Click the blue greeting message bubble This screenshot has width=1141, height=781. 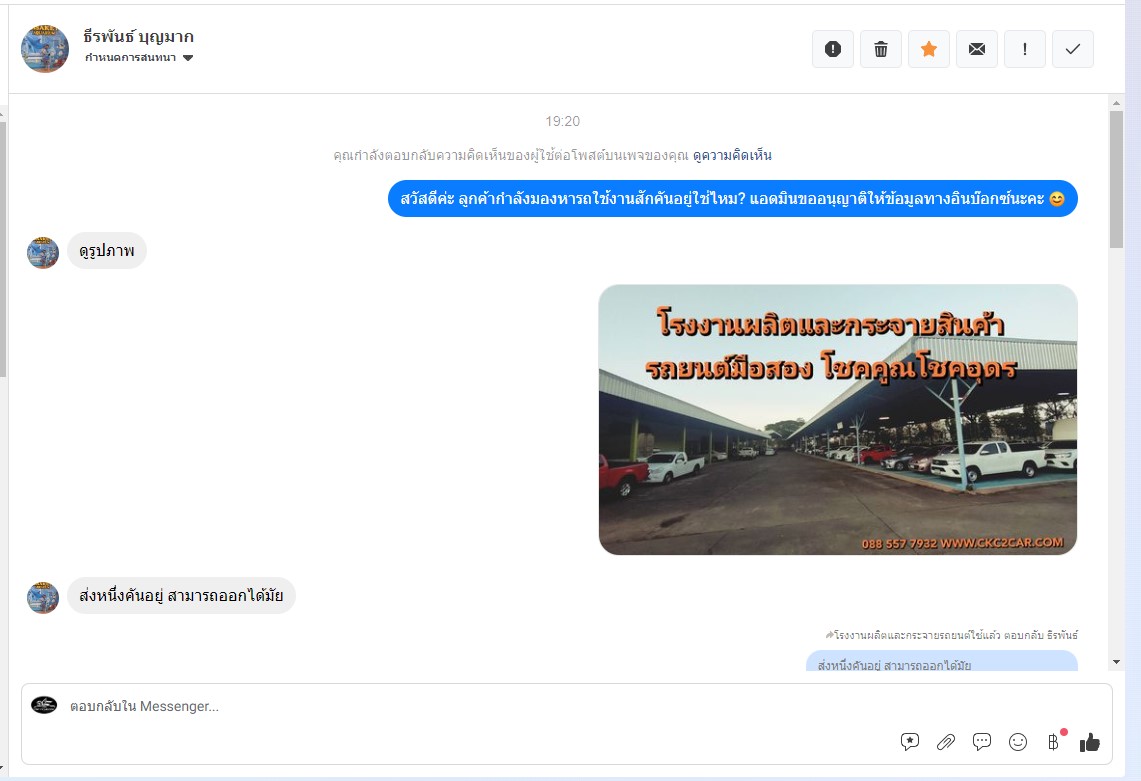(x=733, y=199)
